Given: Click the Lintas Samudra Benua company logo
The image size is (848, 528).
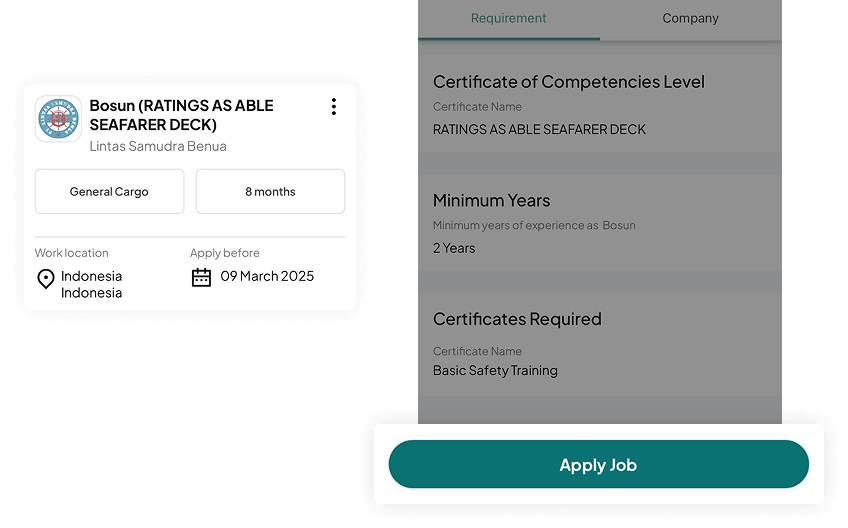Looking at the screenshot, I should 58,119.
